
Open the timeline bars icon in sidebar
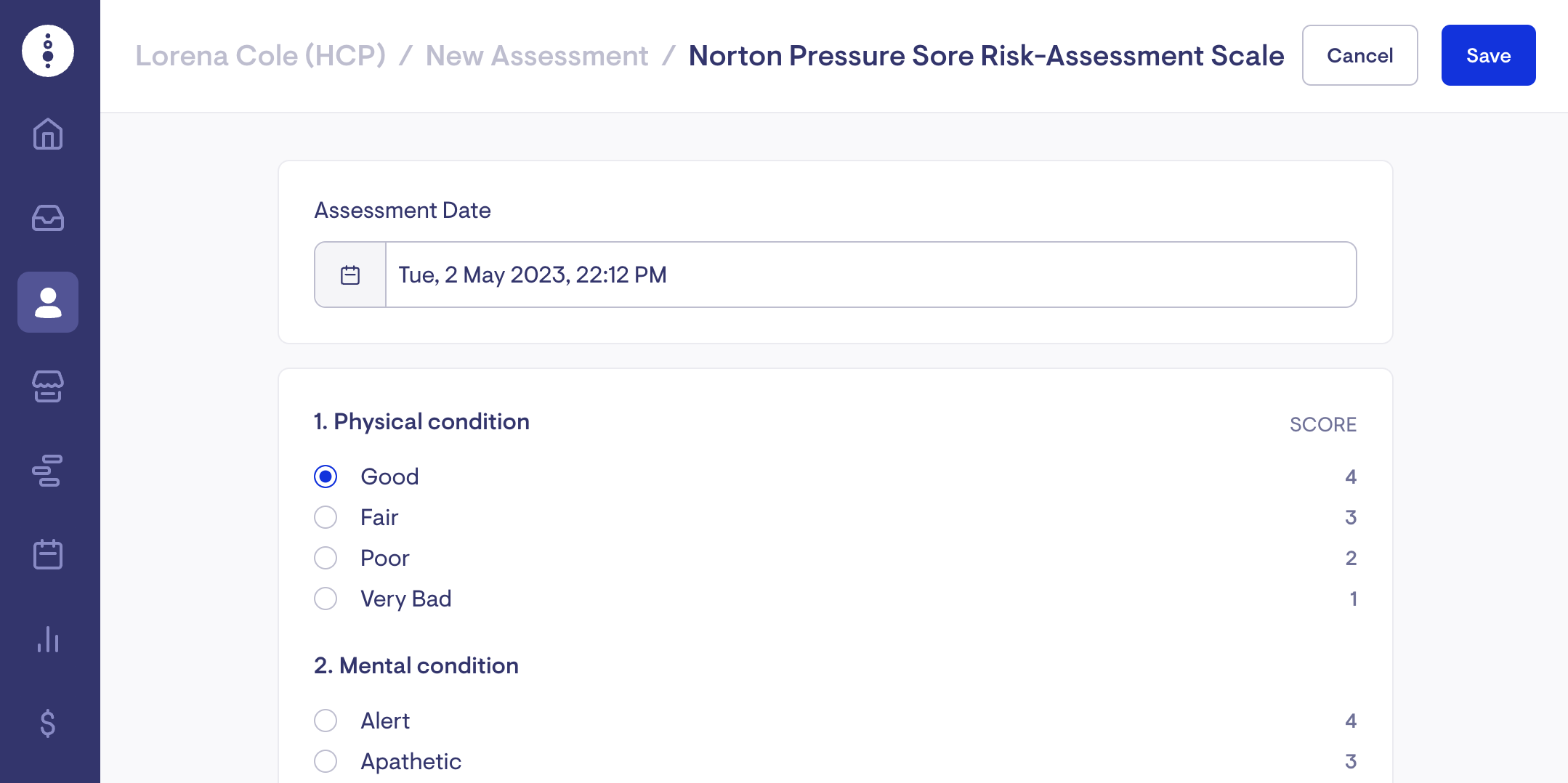(48, 471)
